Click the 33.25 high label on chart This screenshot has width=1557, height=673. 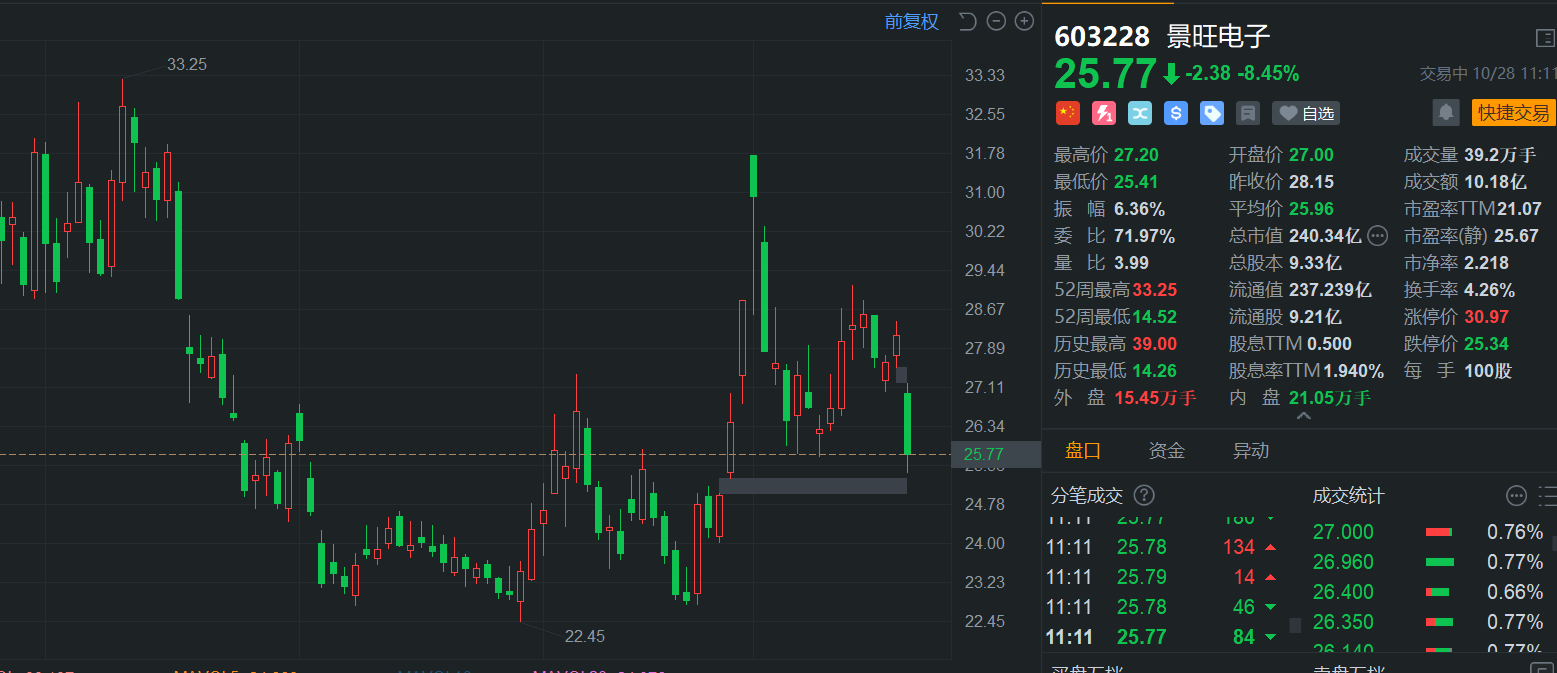pos(187,64)
